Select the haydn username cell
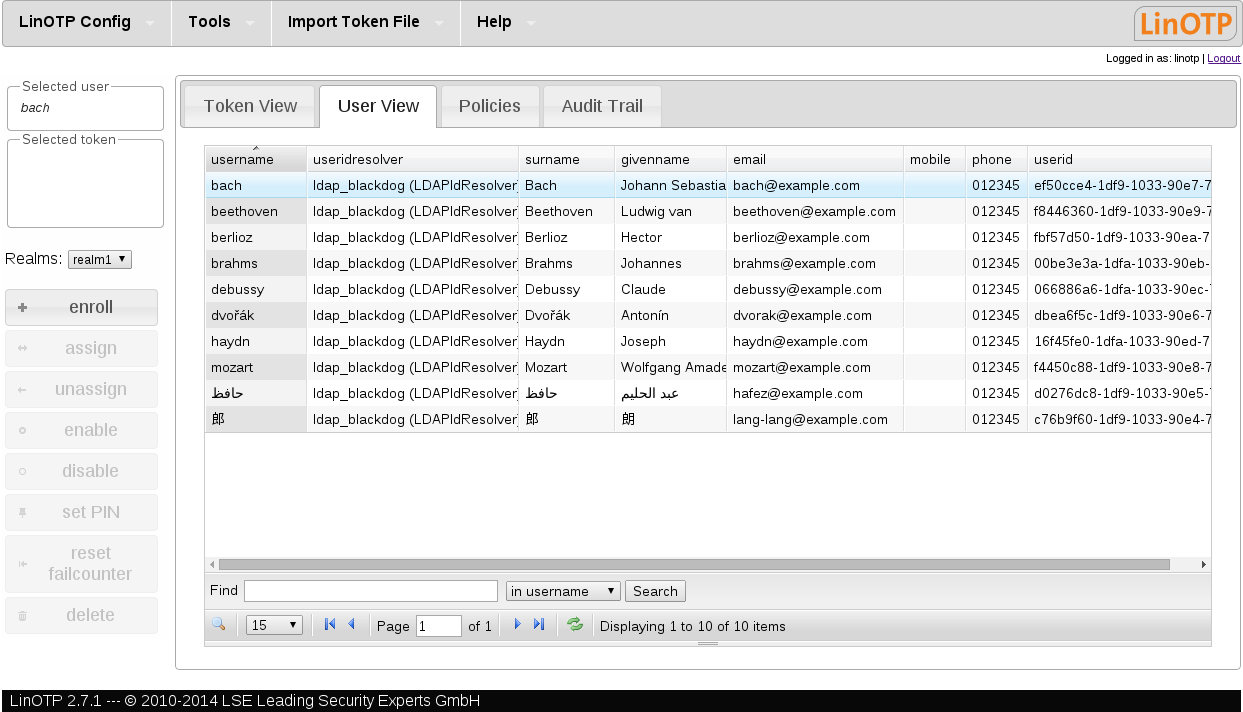The height and width of the screenshot is (712, 1243). pyautogui.click(x=256, y=341)
